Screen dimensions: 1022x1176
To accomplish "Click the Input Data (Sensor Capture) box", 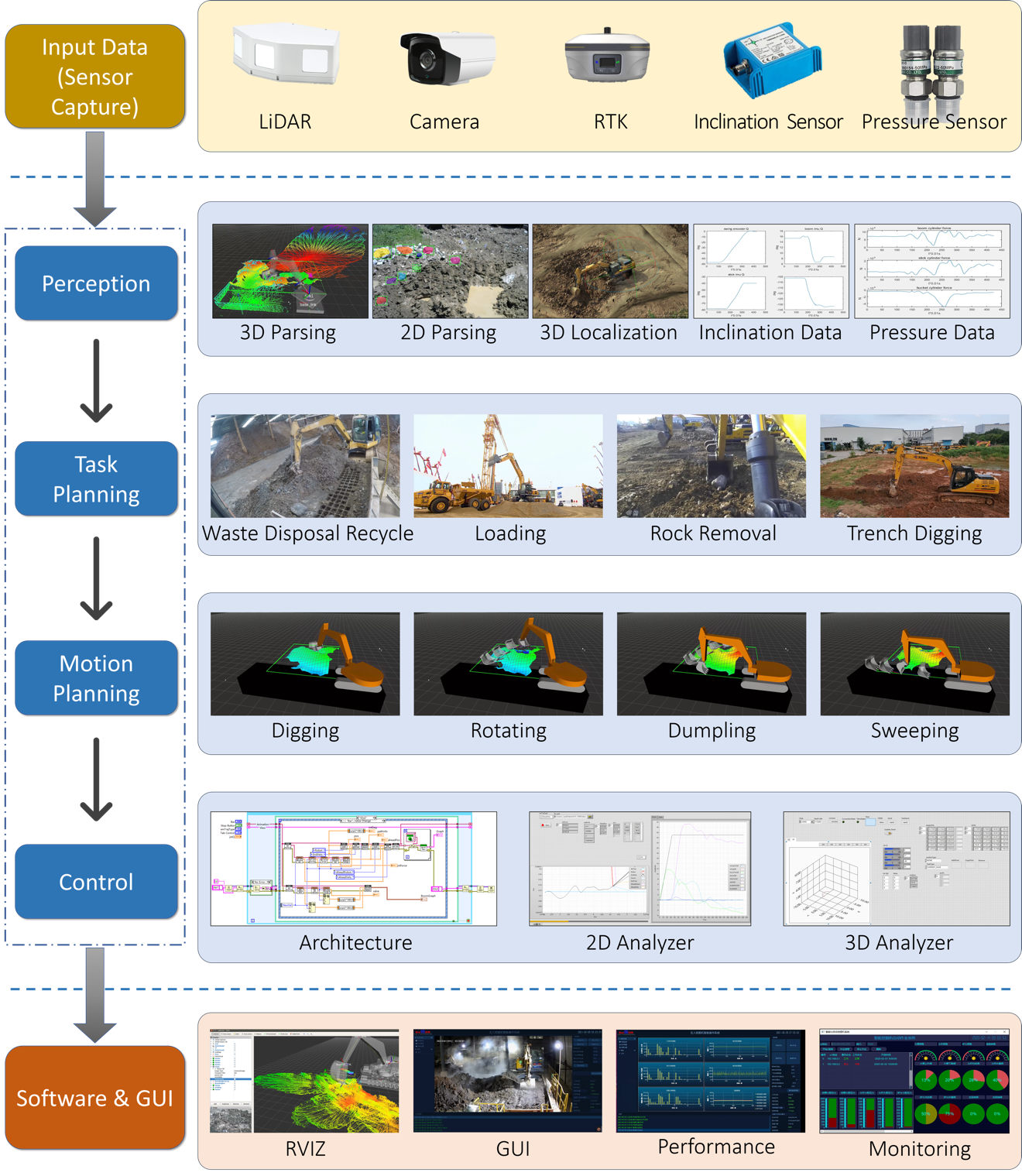I will 95,76.
